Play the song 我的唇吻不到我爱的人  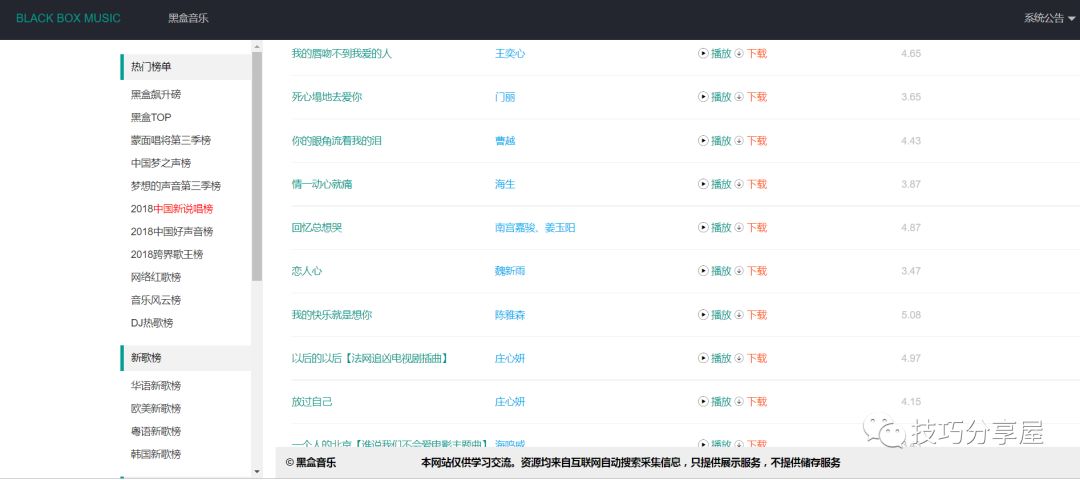tap(715, 54)
